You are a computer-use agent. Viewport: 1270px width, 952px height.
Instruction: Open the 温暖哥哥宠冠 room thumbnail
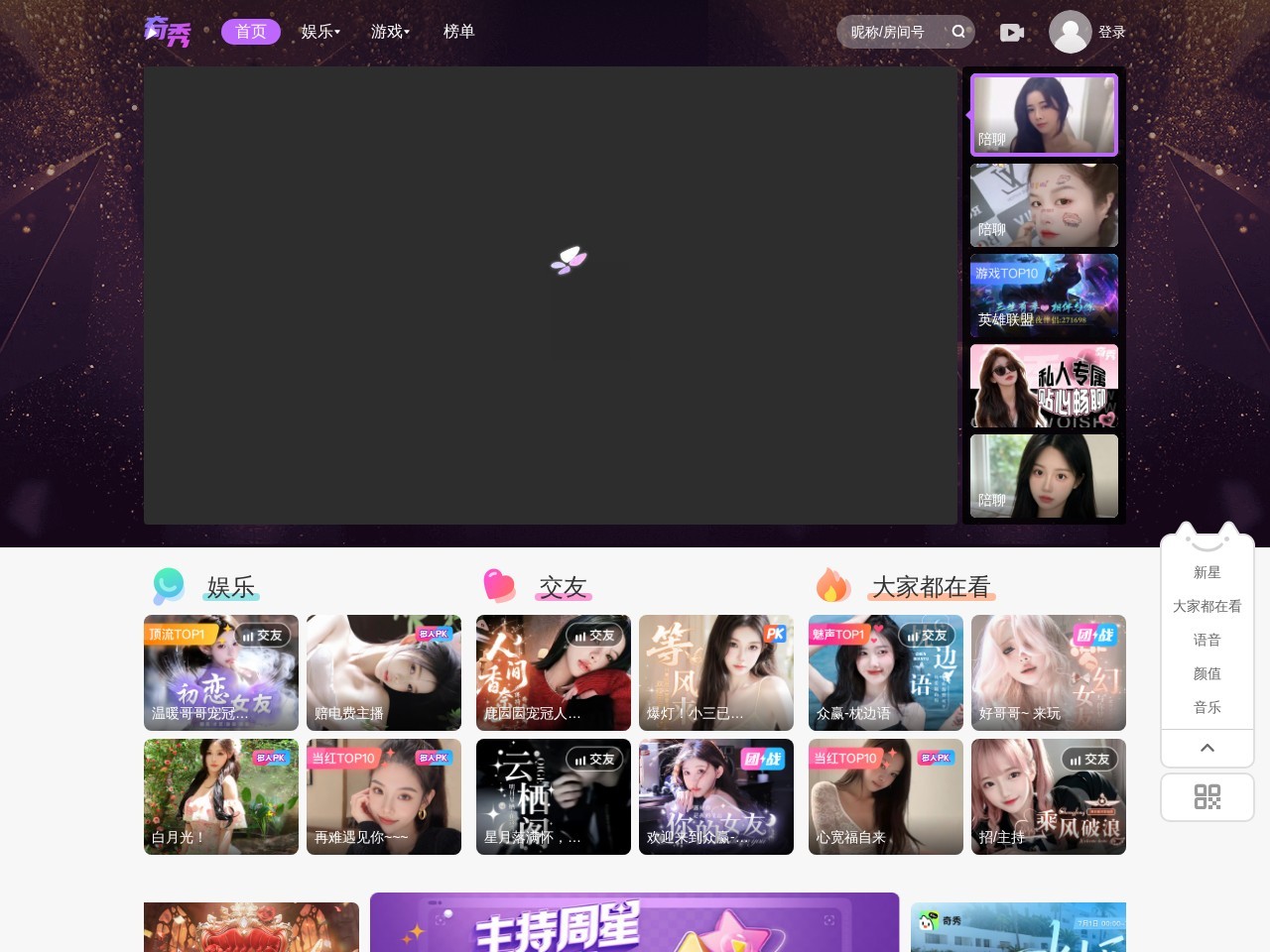[x=221, y=672]
